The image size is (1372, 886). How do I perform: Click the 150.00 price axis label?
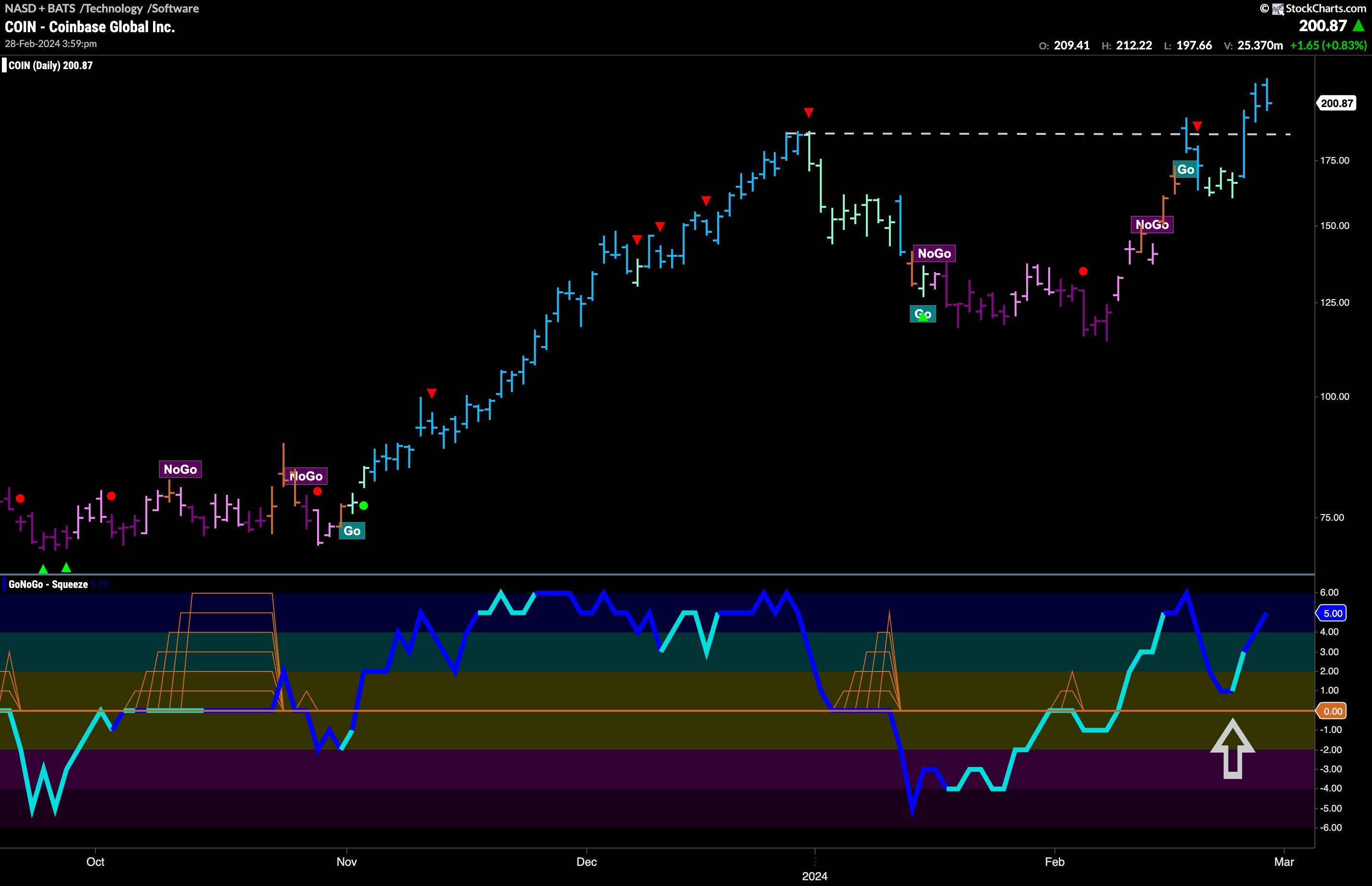click(1335, 226)
